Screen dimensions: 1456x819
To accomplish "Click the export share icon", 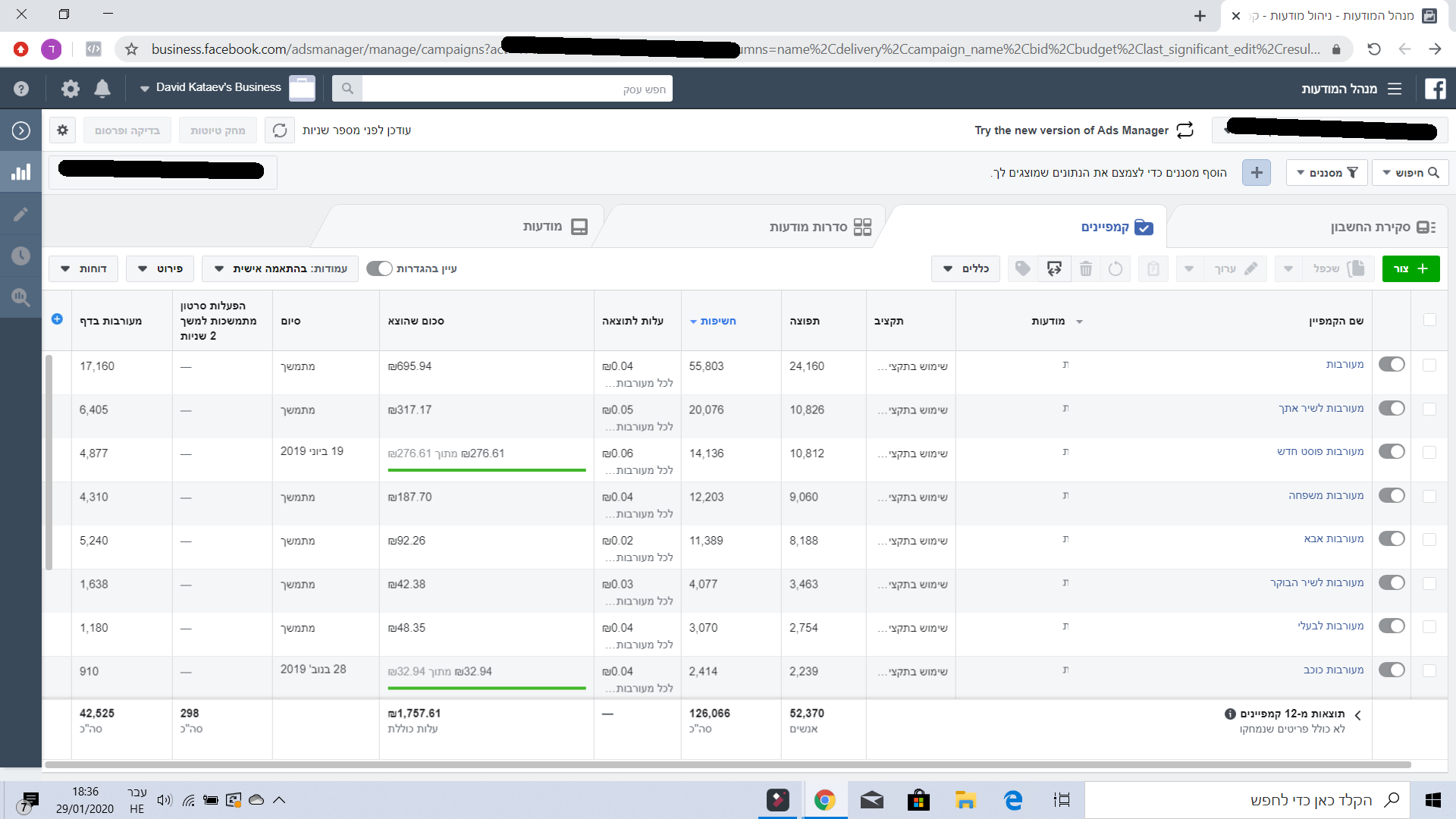I will coord(1054,268).
